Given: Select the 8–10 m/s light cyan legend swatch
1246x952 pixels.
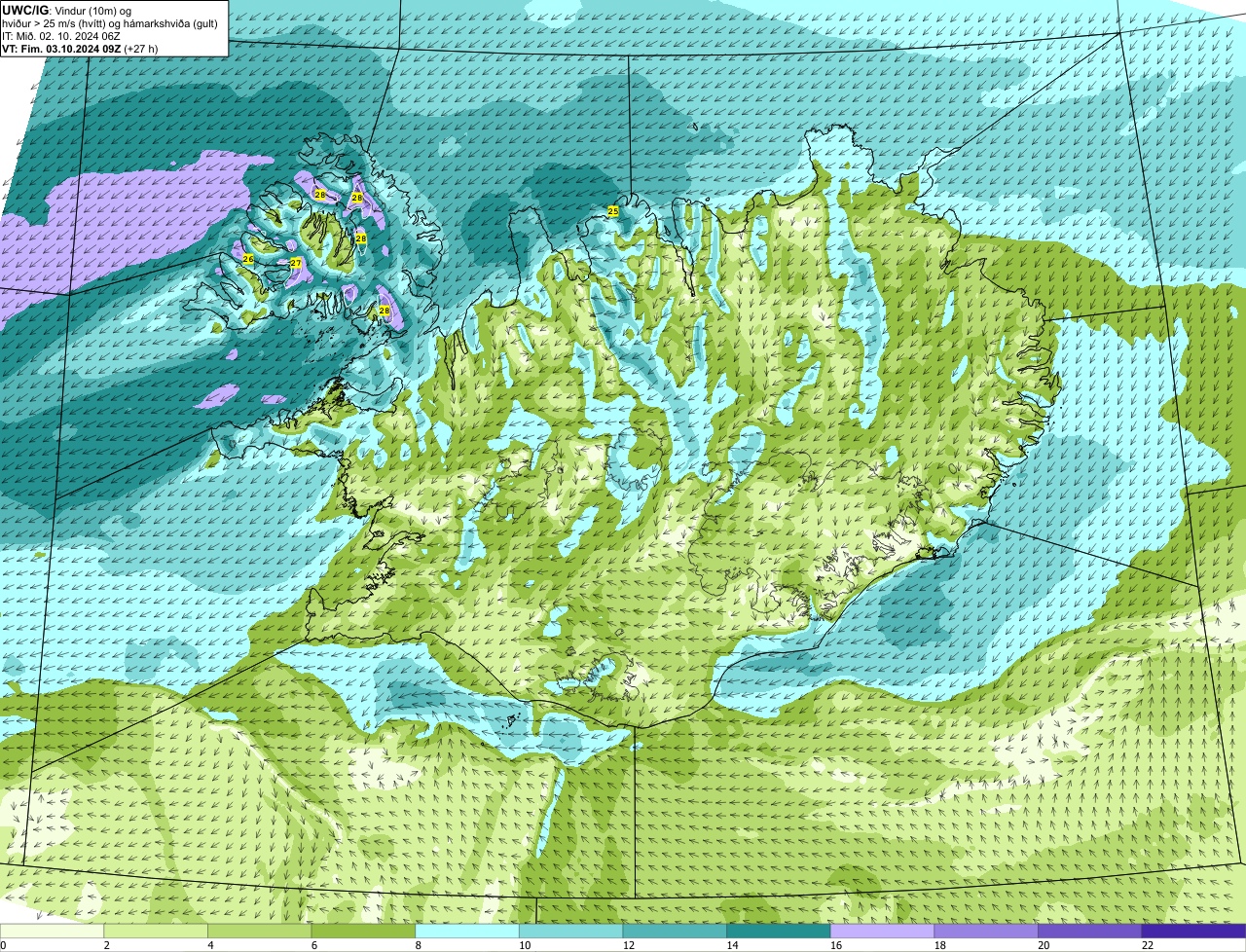Looking at the screenshot, I should [467, 931].
